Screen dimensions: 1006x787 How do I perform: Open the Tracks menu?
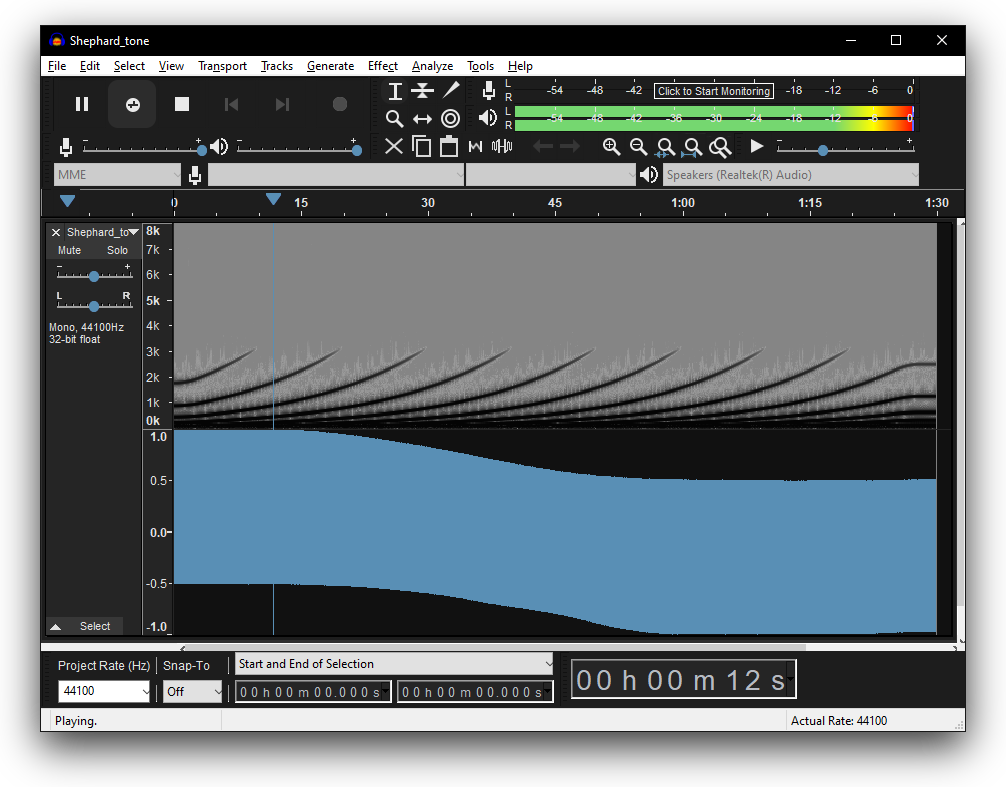click(277, 66)
